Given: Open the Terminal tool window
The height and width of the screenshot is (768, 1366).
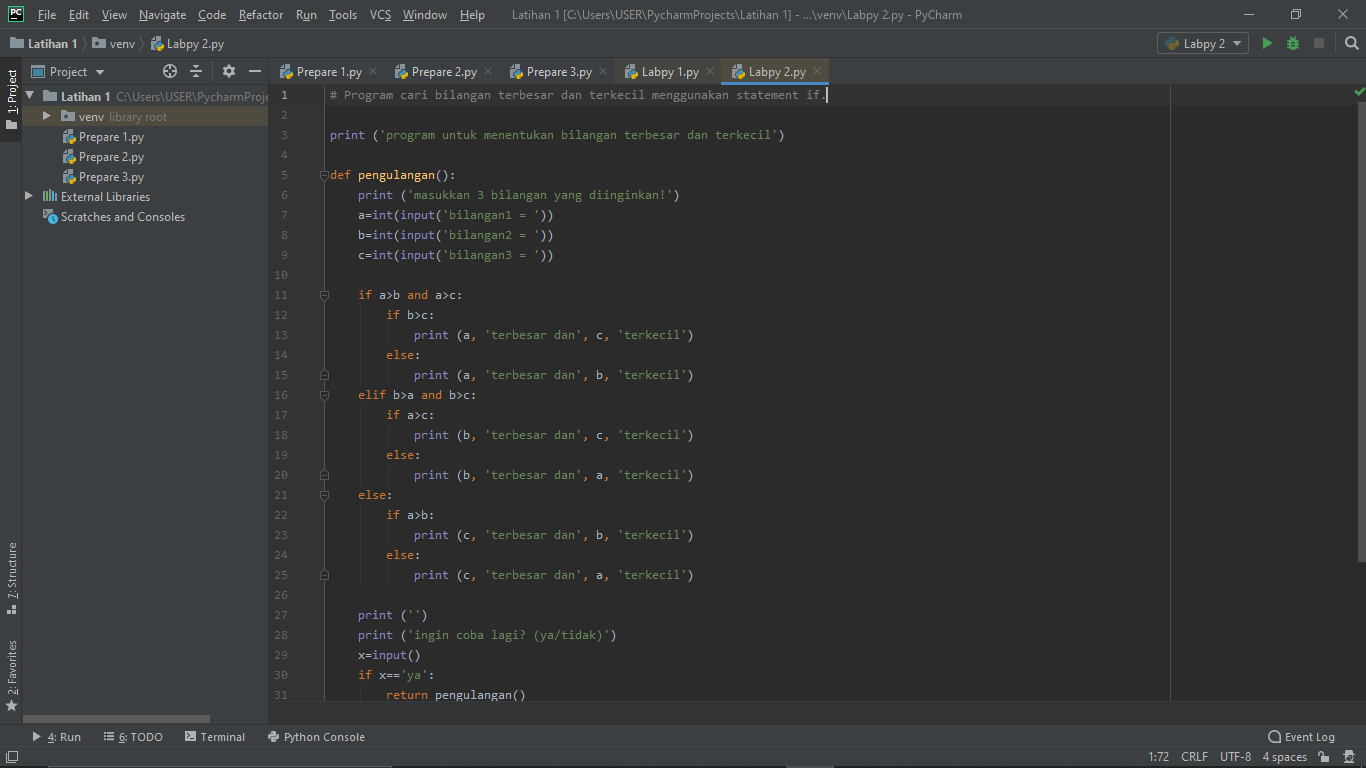Looking at the screenshot, I should click(x=215, y=737).
